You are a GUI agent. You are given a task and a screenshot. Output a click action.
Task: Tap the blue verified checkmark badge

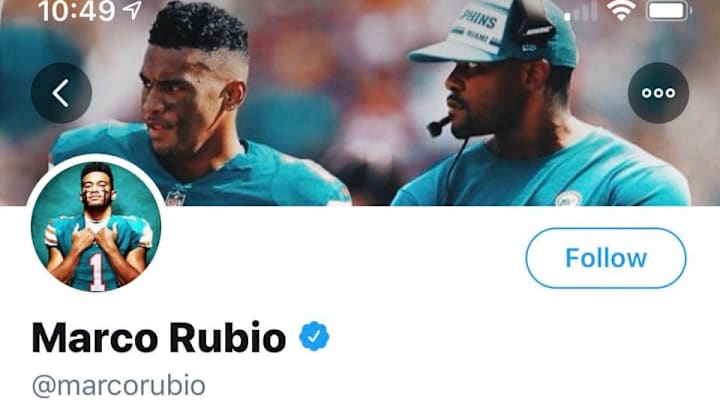[x=314, y=337]
